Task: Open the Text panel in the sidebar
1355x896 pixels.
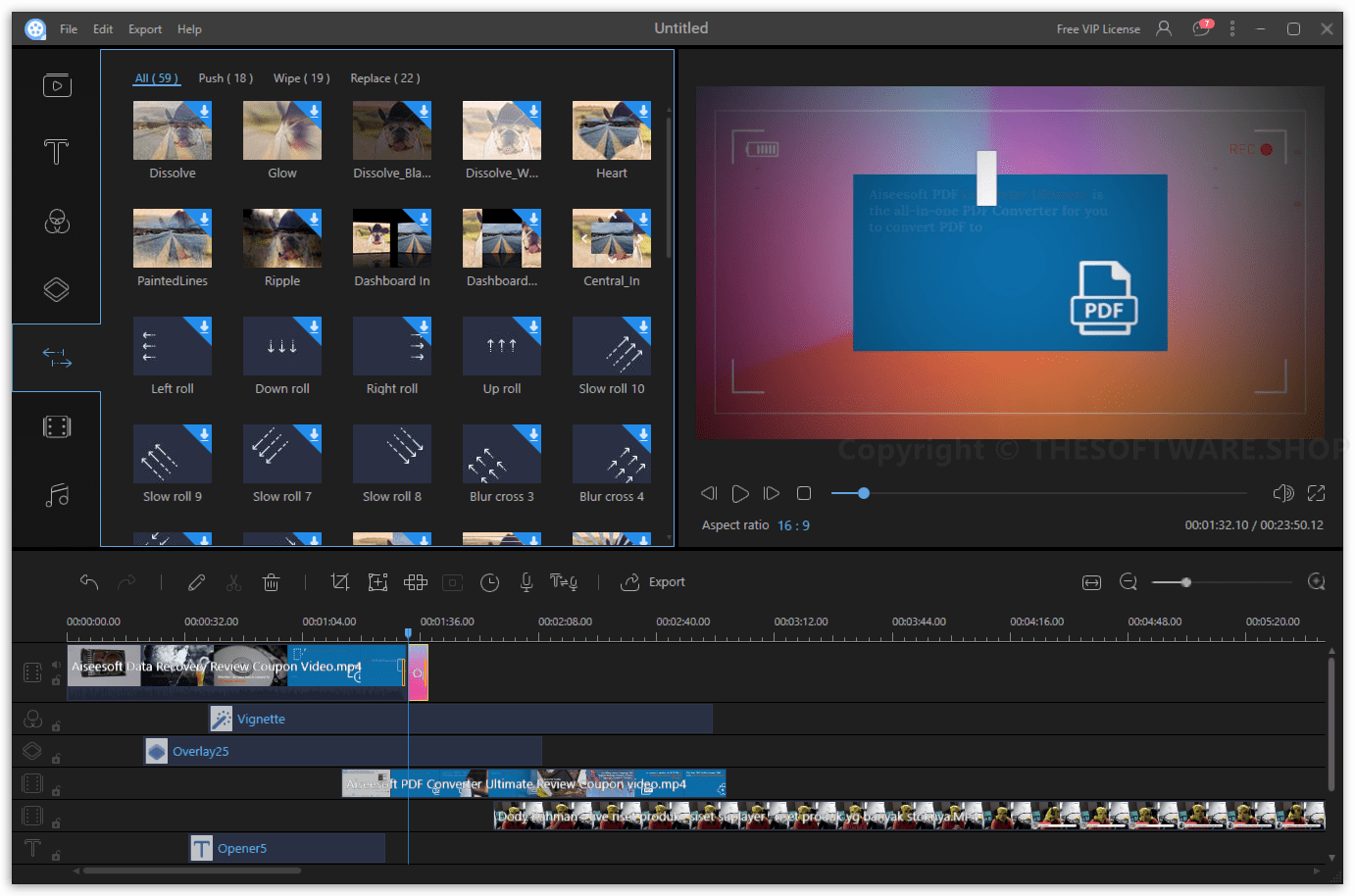Action: coord(57,153)
